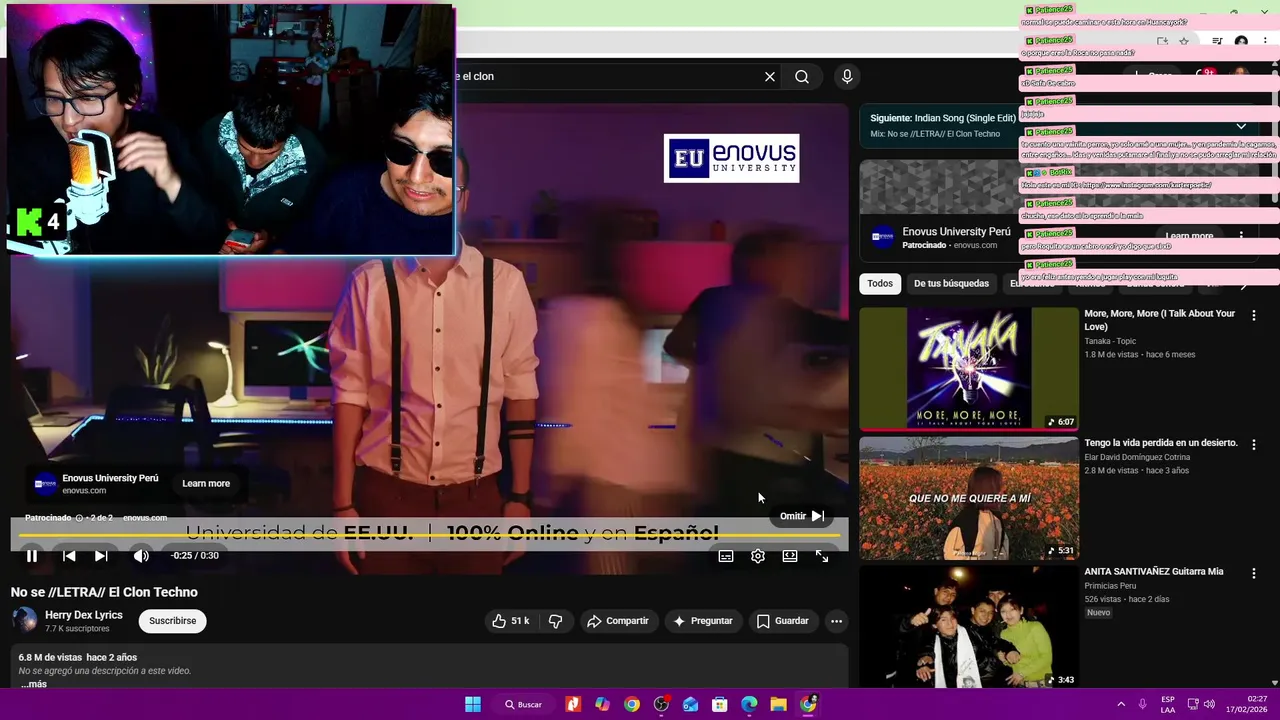Screen dimensions: 1280x720
Task: Open the Elar David Domínguez Cotrina channel name
Action: pyautogui.click(x=1137, y=457)
